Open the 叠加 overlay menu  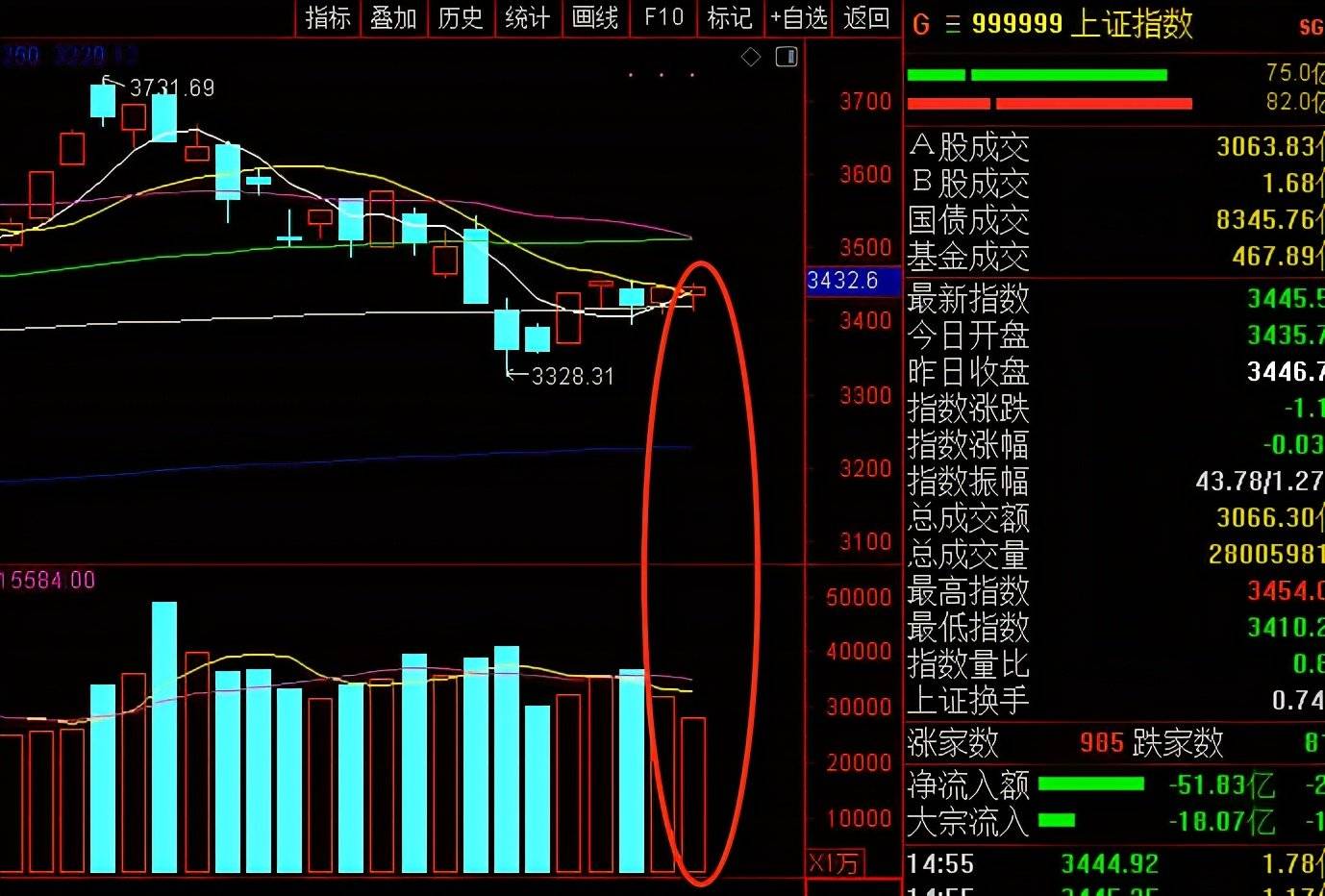[x=393, y=18]
